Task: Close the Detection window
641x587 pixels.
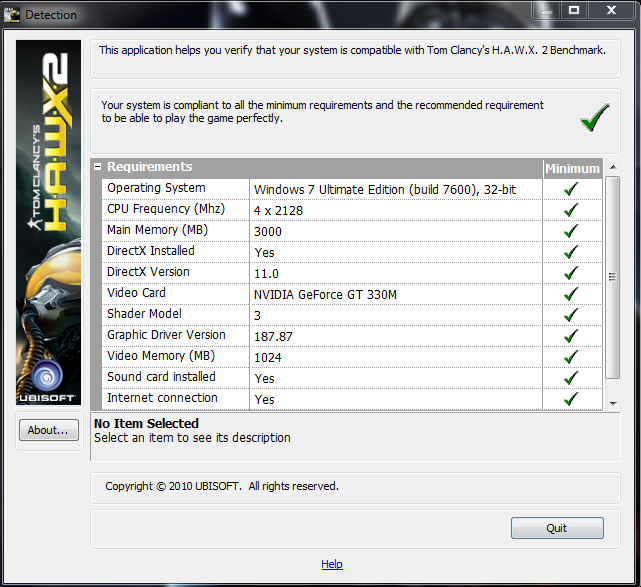Action: click(611, 10)
